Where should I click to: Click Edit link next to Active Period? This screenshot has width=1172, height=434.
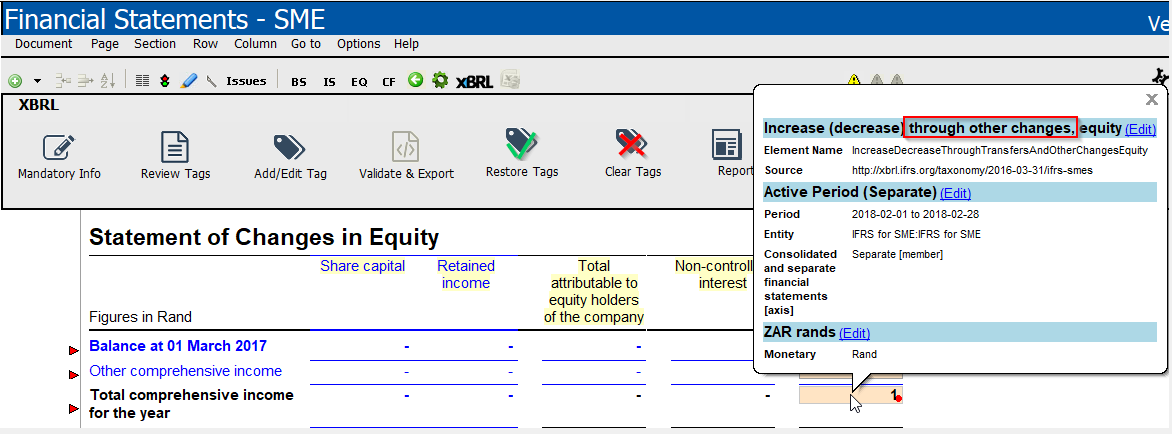point(955,193)
